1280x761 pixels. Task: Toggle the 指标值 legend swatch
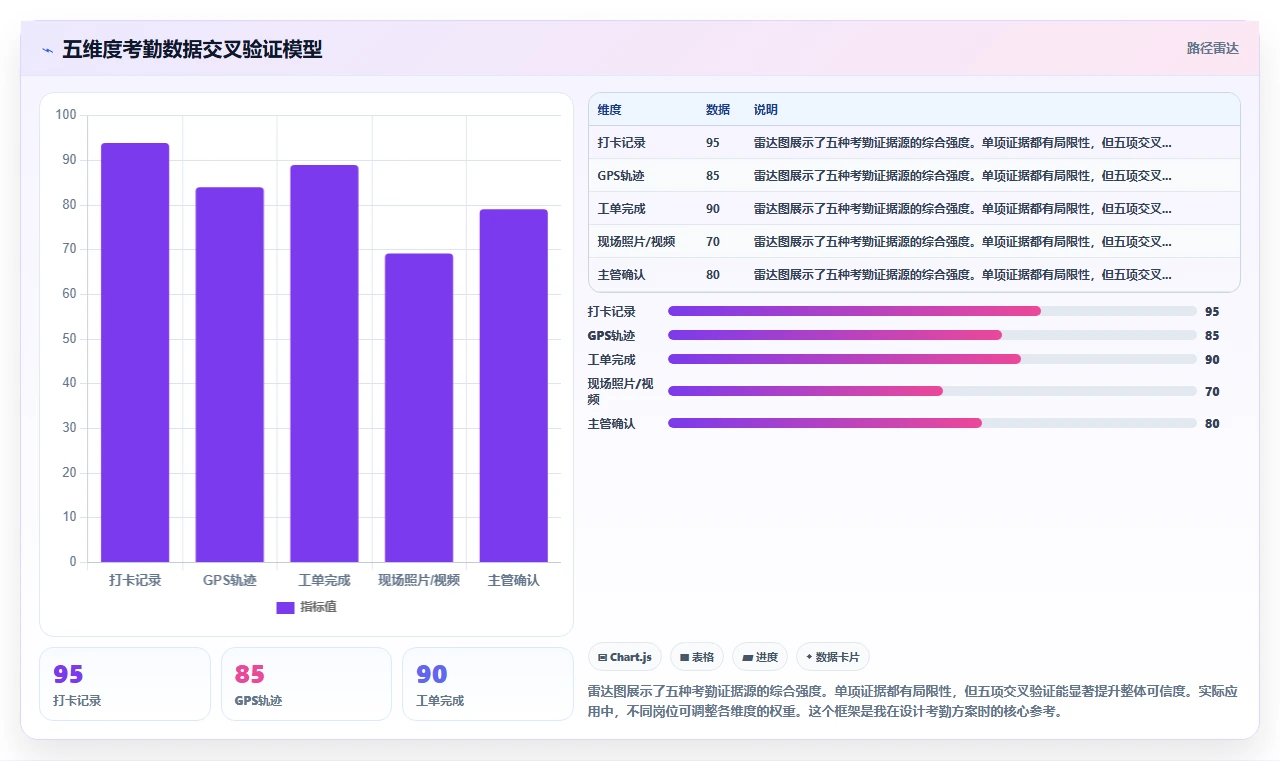click(x=285, y=607)
